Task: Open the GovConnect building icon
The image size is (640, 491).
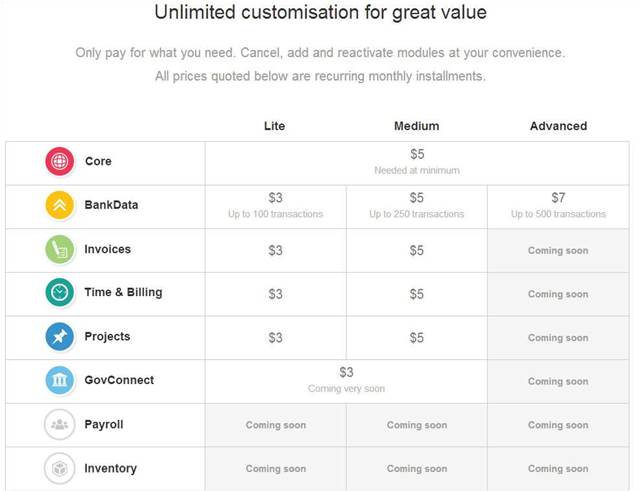Action: tap(60, 380)
